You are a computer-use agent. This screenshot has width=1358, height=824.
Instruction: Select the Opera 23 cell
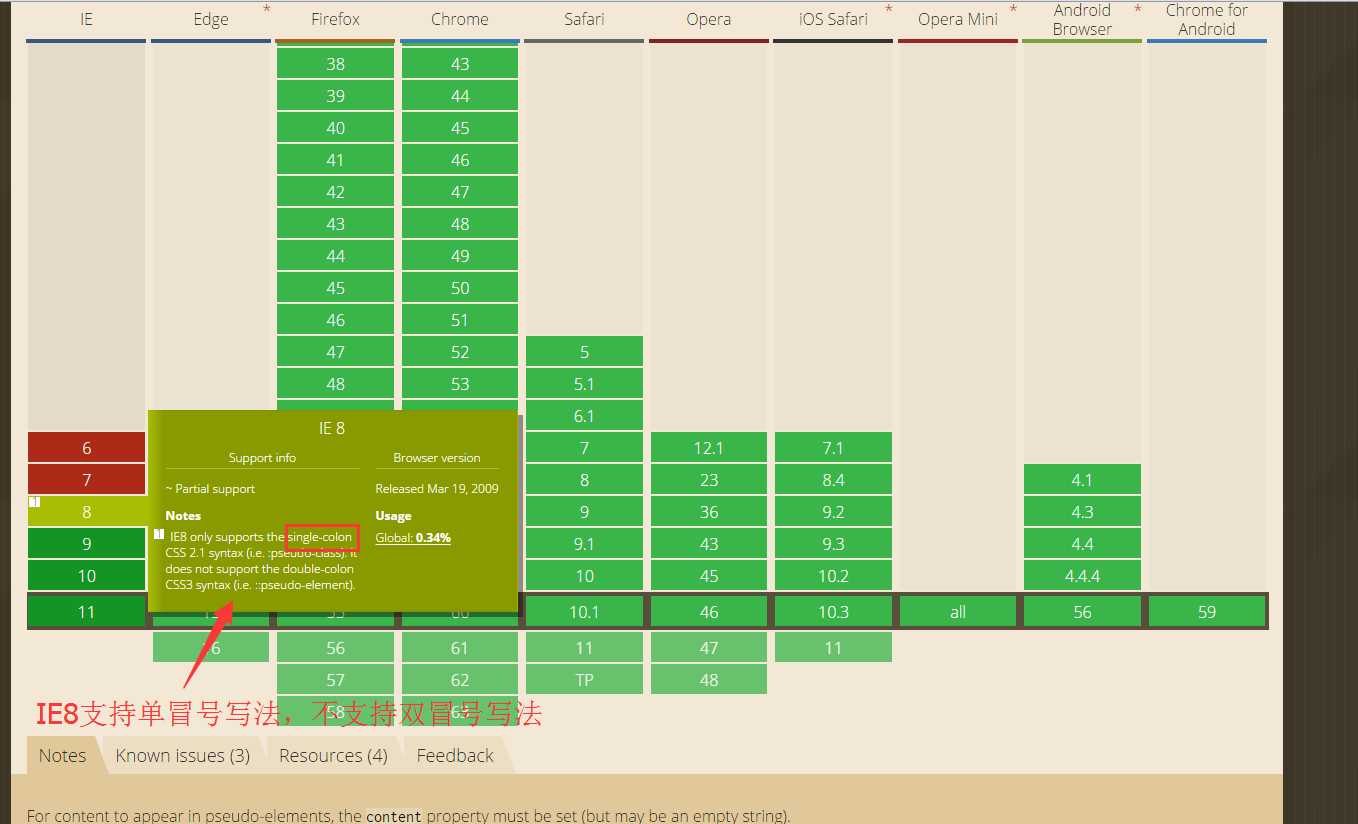coord(709,480)
